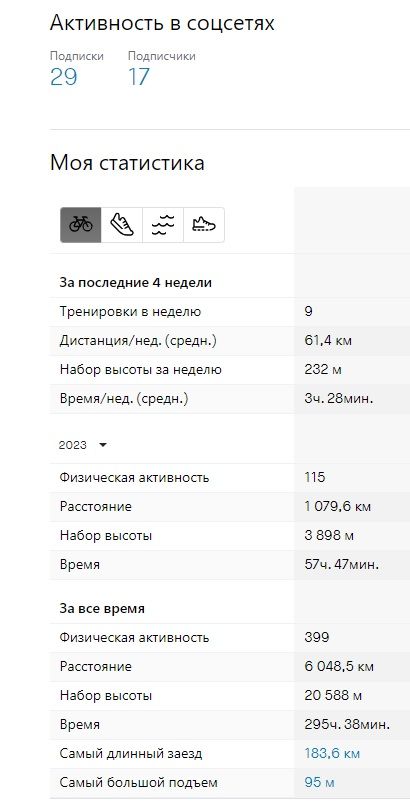Select the Тренировки в неделю row

(230, 312)
